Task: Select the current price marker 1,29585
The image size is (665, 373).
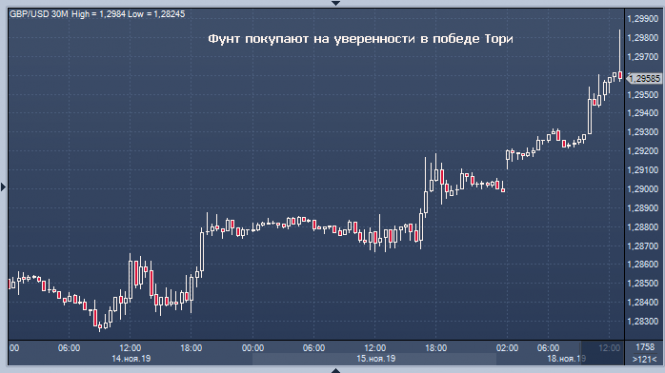Action: [644, 79]
